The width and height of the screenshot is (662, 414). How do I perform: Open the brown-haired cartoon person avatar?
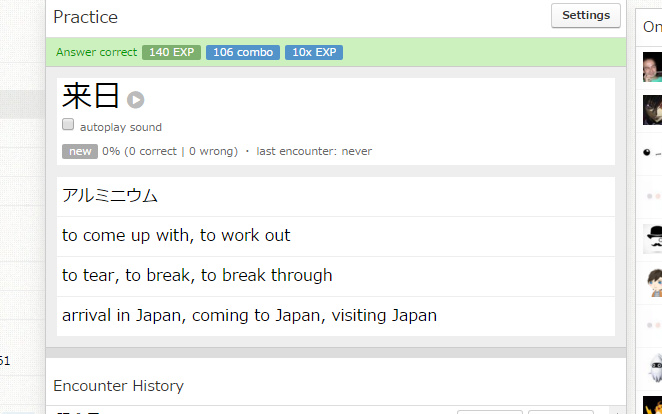coord(652,282)
